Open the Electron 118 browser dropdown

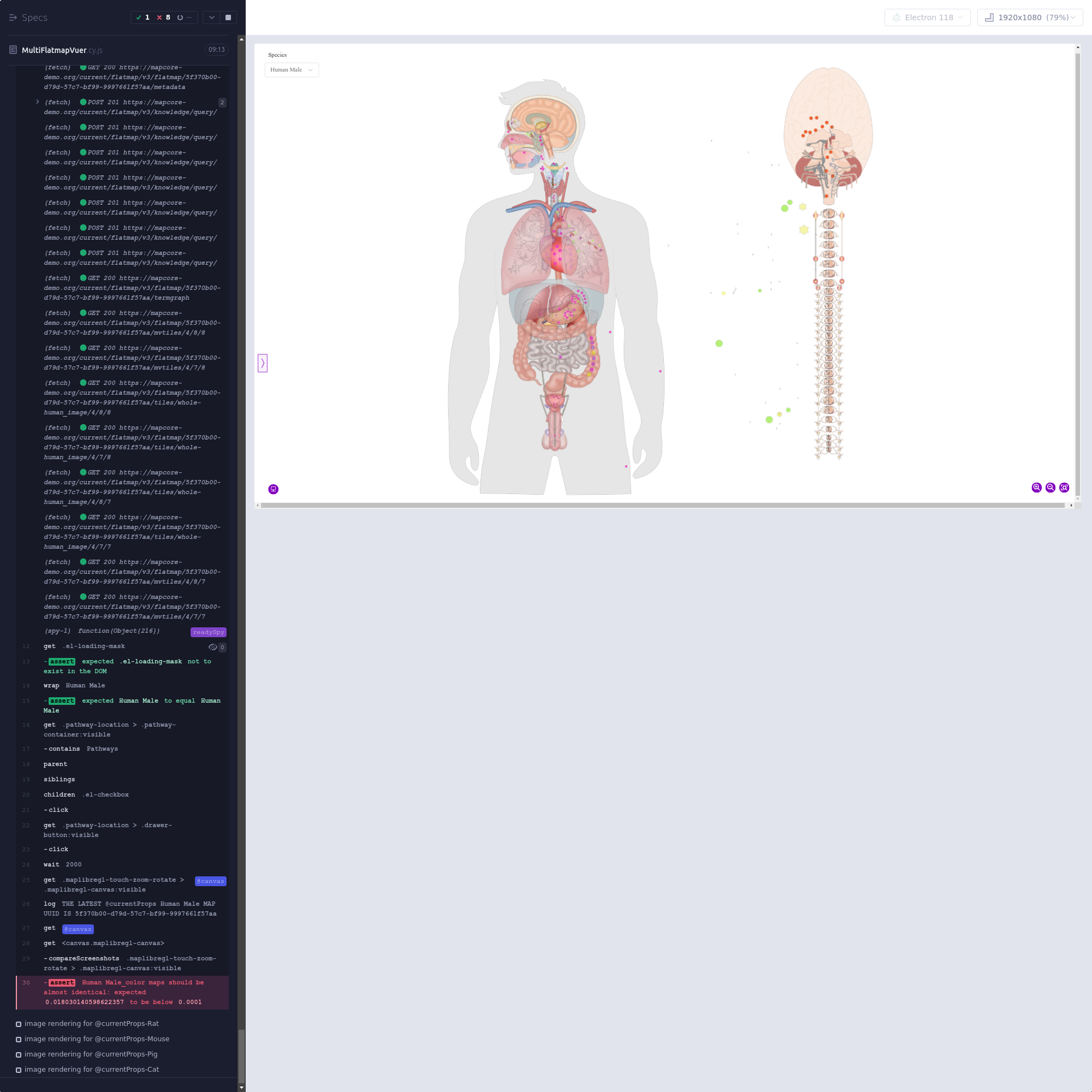click(x=927, y=17)
